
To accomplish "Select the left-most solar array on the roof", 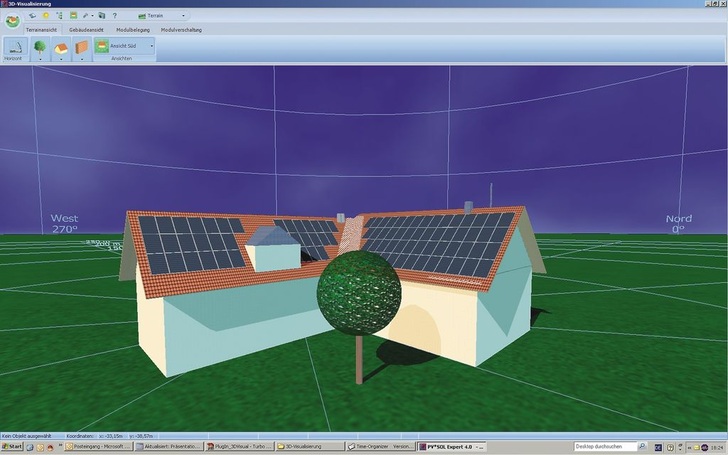I will click(192, 244).
